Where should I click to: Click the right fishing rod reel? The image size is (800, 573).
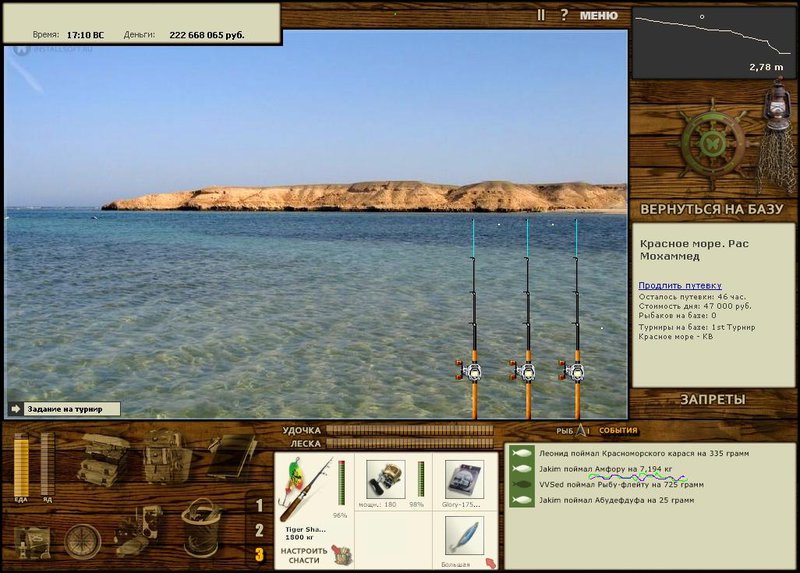pos(573,371)
